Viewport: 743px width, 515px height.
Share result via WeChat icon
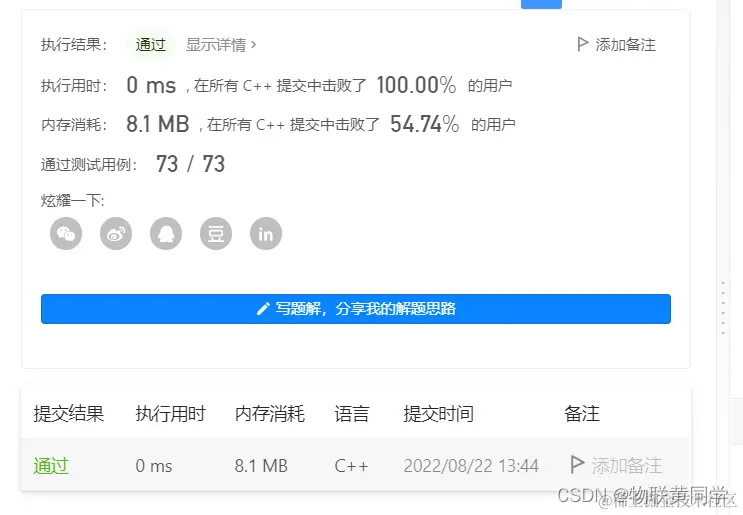coord(66,233)
